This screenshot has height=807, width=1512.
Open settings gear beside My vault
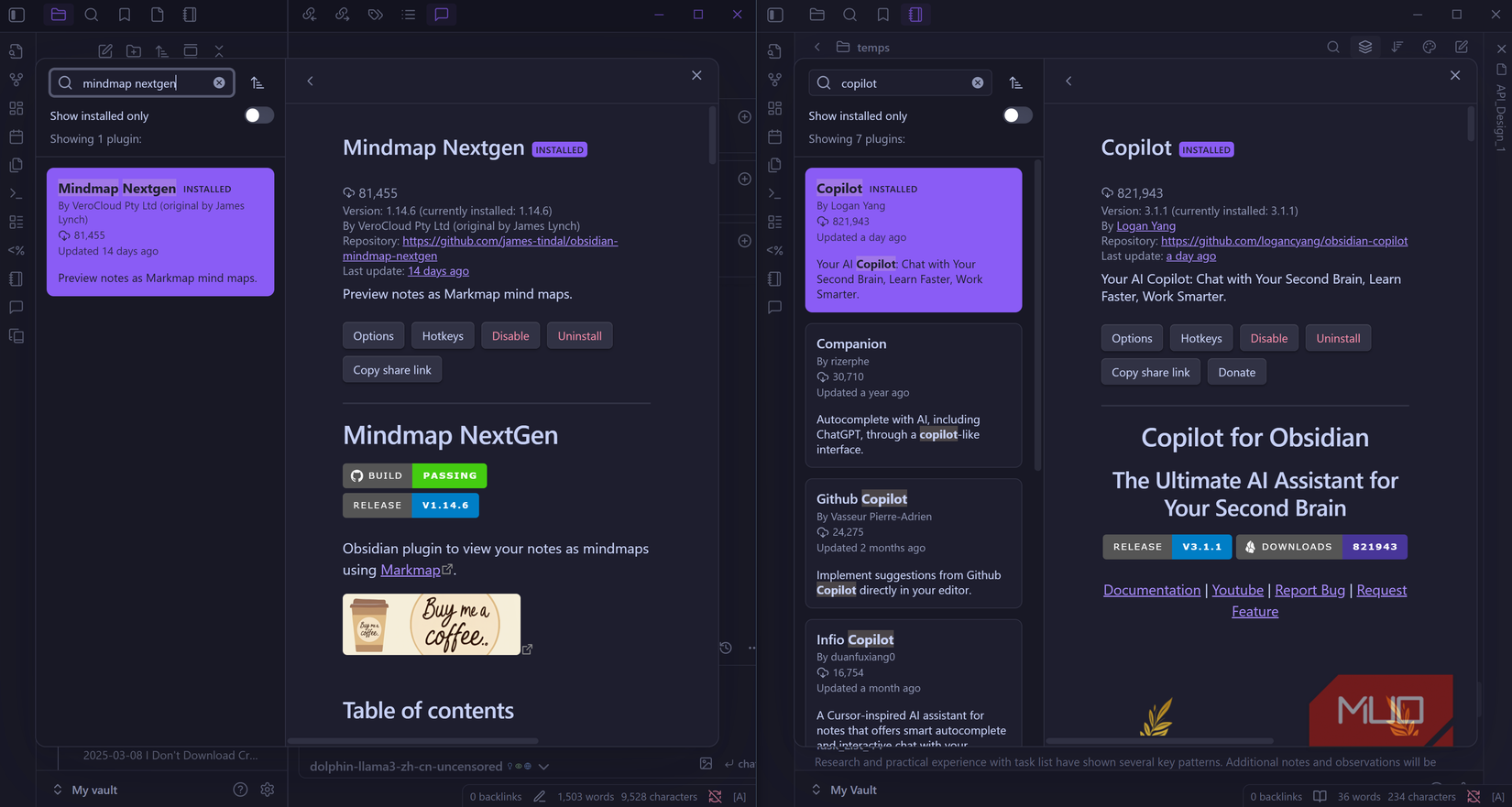tap(268, 790)
